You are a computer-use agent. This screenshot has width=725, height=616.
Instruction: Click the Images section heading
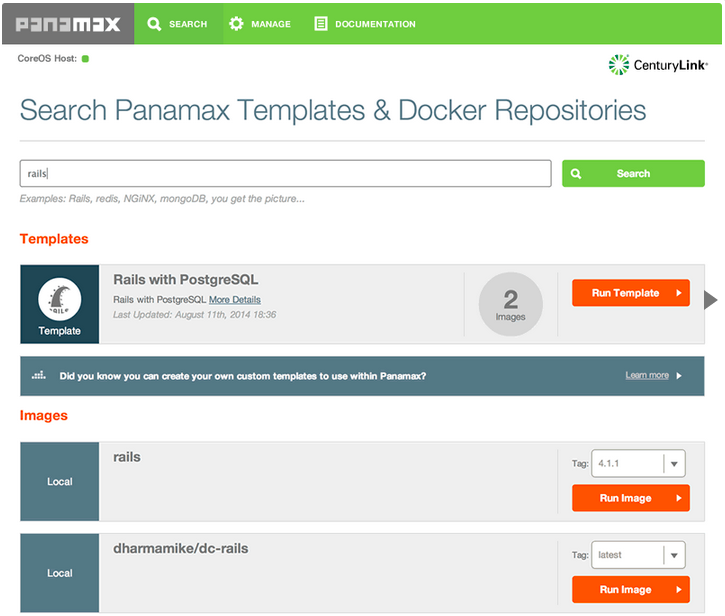click(44, 415)
